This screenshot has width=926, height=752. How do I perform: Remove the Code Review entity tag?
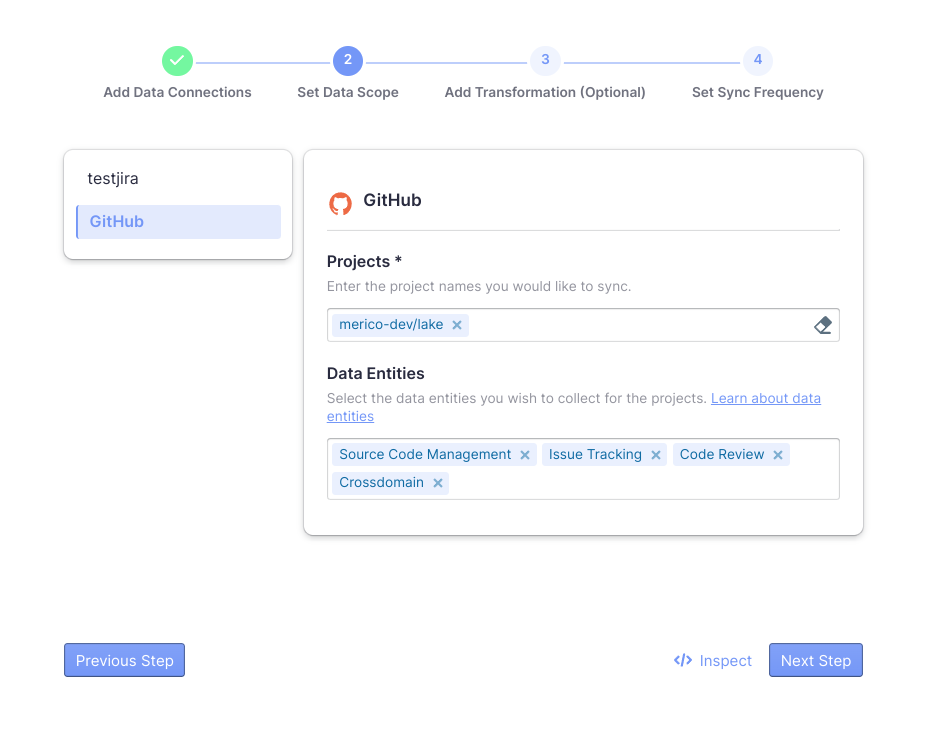coord(778,455)
